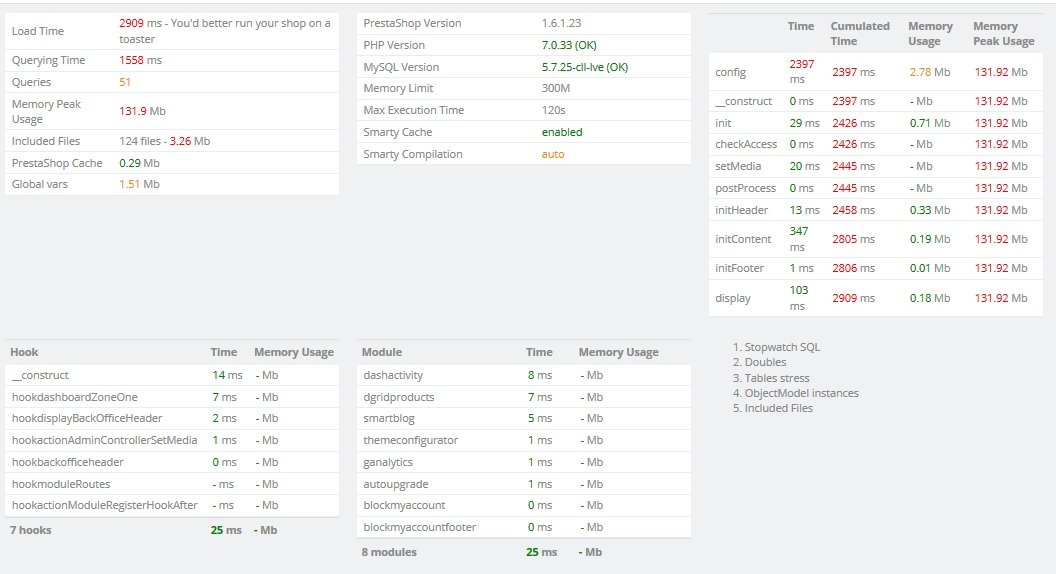Click the dashactivity module name
Viewport: 1056px width, 574px height.
coord(393,375)
